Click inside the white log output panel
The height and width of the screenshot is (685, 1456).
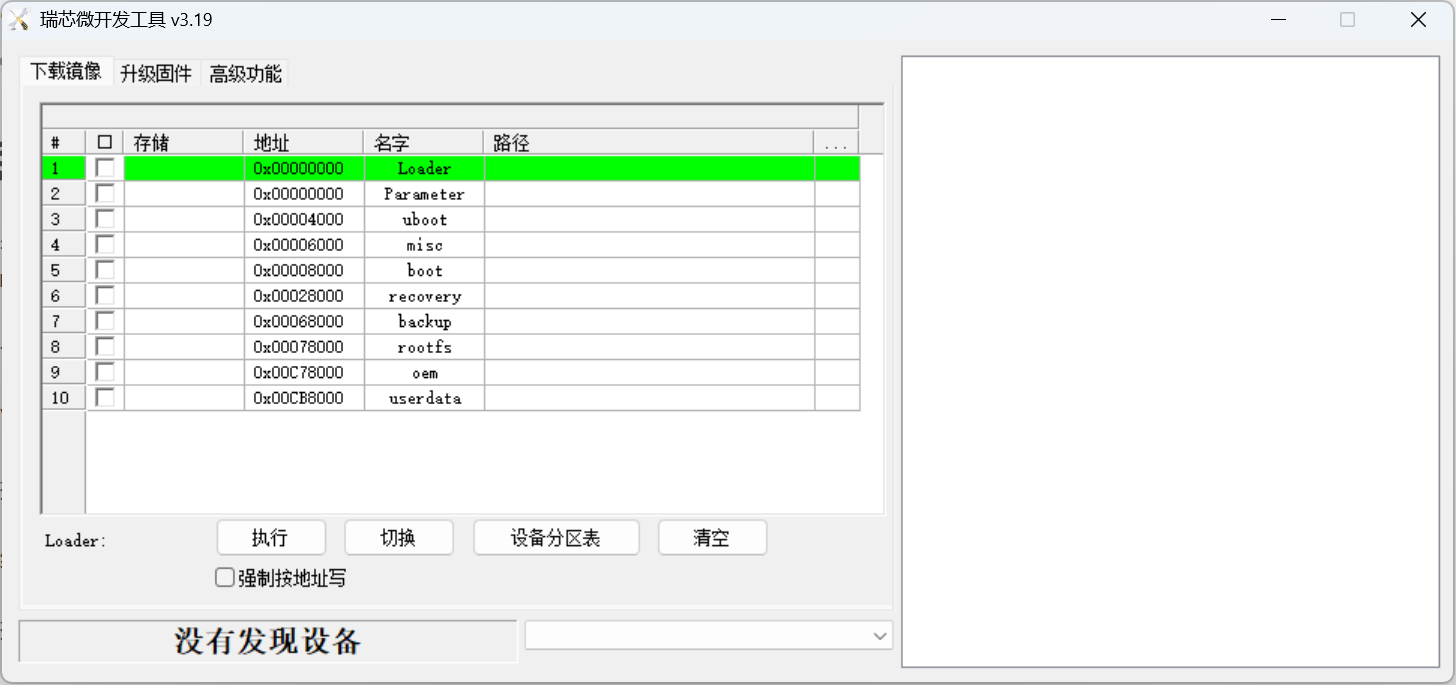tap(1170, 361)
